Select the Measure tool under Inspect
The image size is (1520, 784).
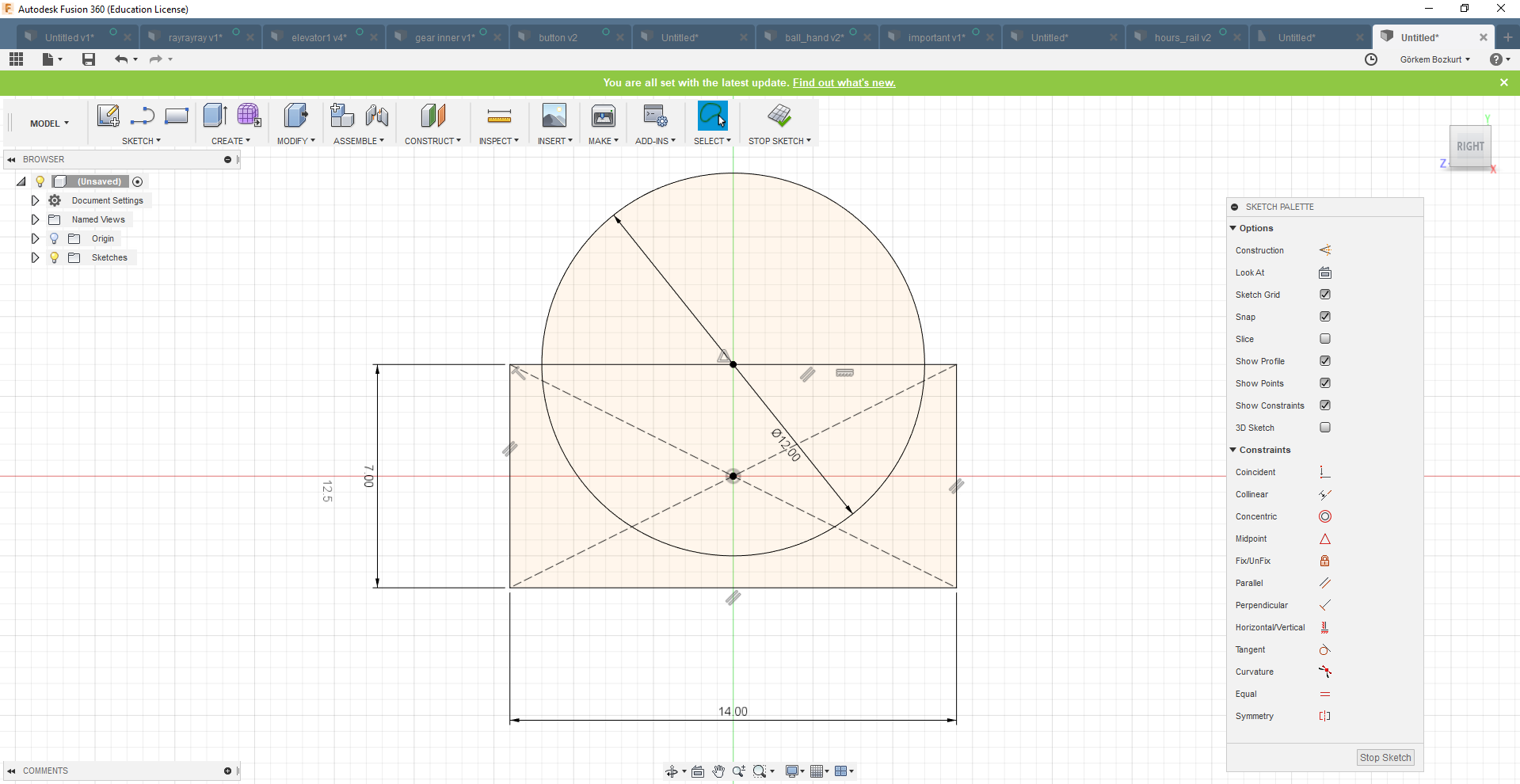[x=499, y=117]
